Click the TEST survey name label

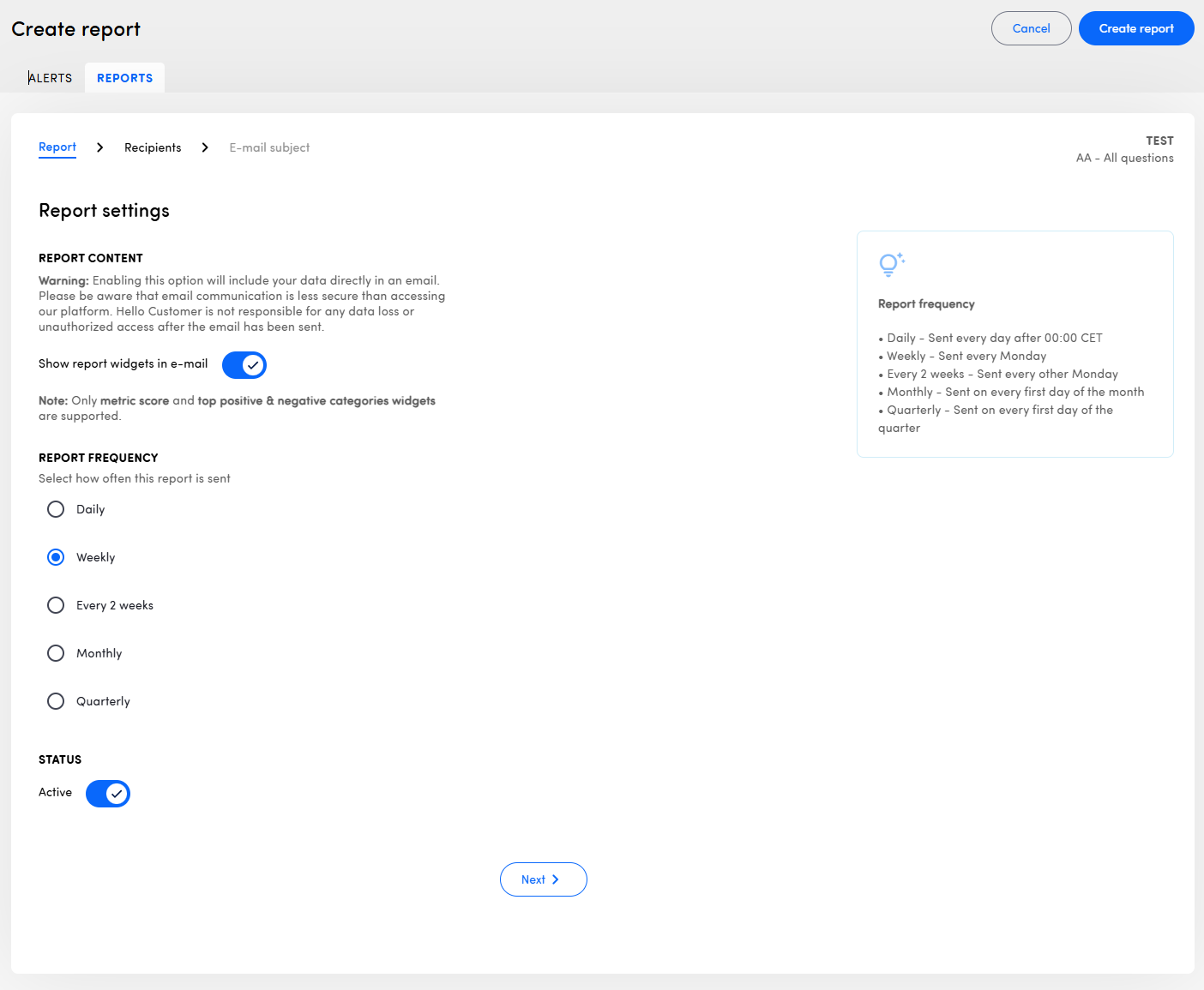[1159, 141]
